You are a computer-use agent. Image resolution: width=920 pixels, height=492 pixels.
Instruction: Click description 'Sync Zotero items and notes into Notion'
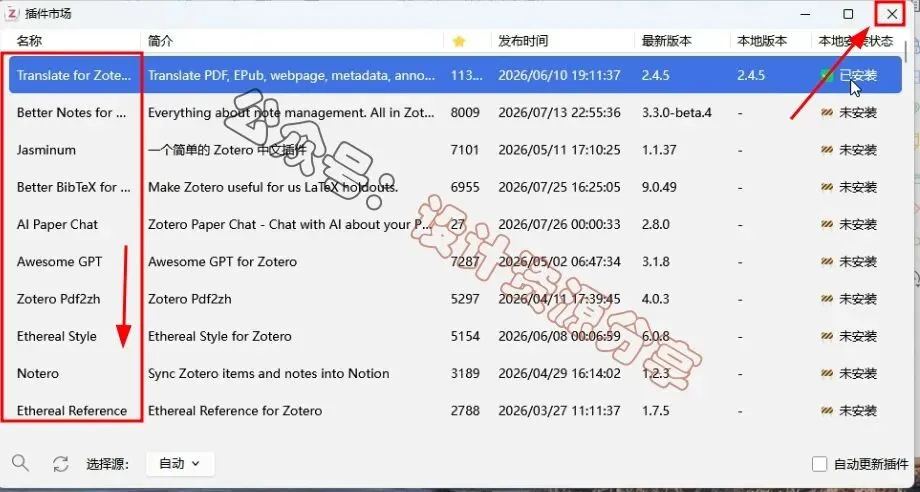pos(269,374)
